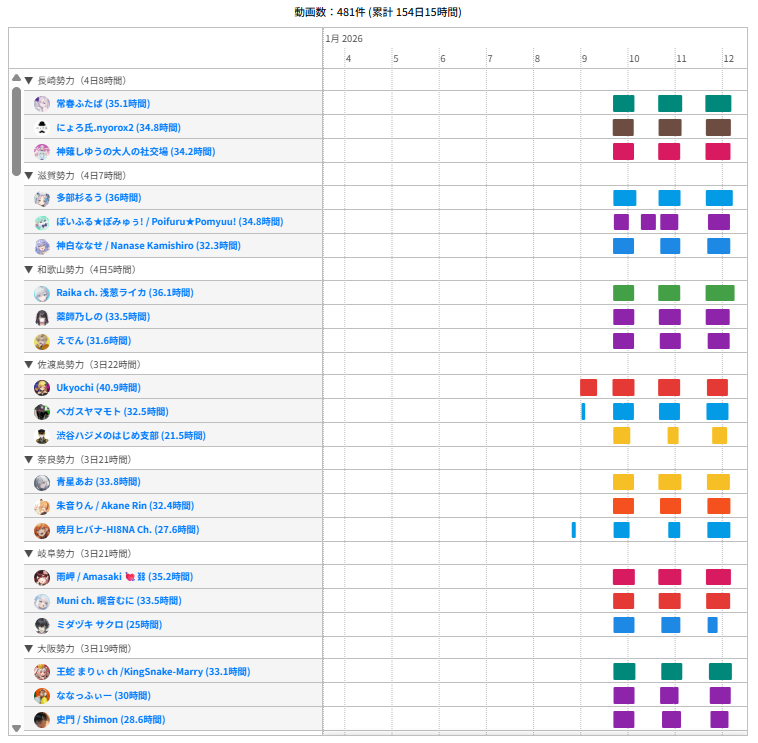Screen dimensions: 758x743
Task: Open えでん (31.6時間) link
Action: [x=94, y=340]
